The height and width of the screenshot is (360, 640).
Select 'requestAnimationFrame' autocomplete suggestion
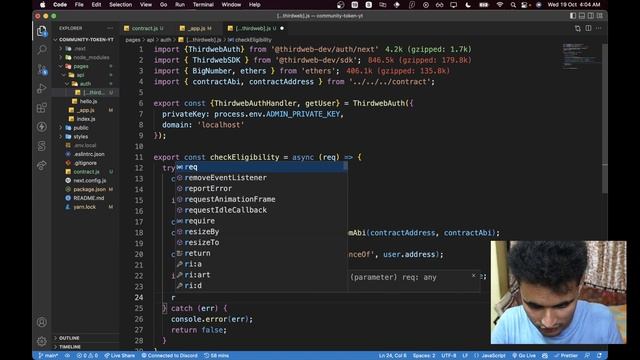pyautogui.click(x=261, y=199)
